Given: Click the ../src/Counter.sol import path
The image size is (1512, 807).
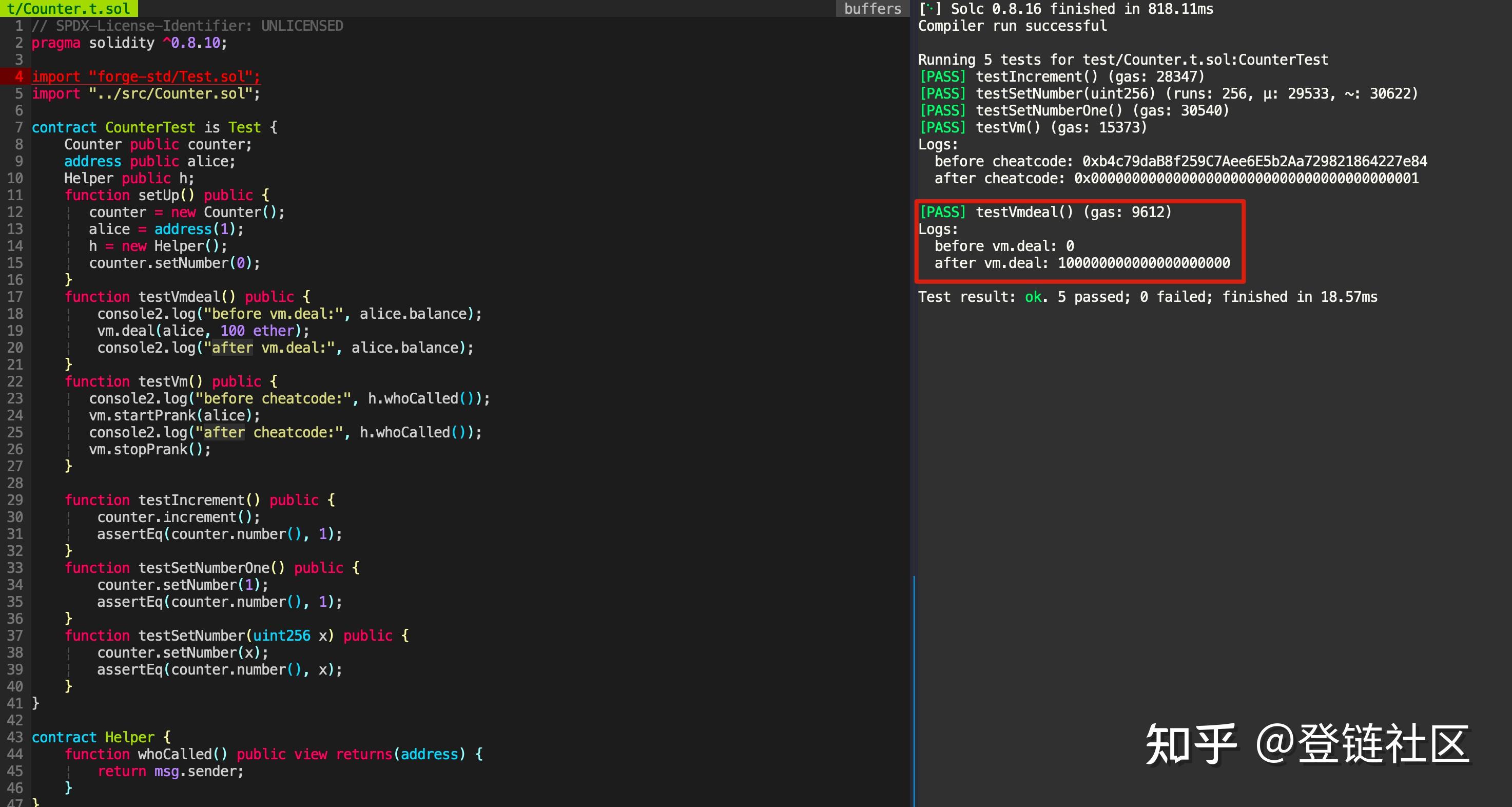Looking at the screenshot, I should pos(170,93).
